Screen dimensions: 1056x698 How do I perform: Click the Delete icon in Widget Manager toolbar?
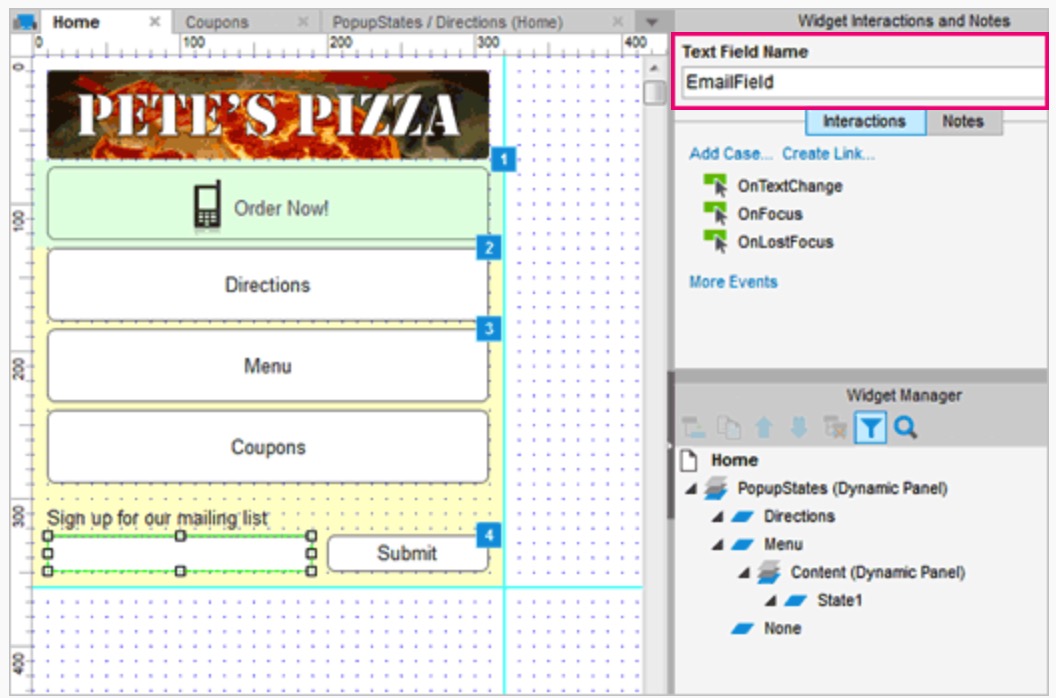point(835,428)
